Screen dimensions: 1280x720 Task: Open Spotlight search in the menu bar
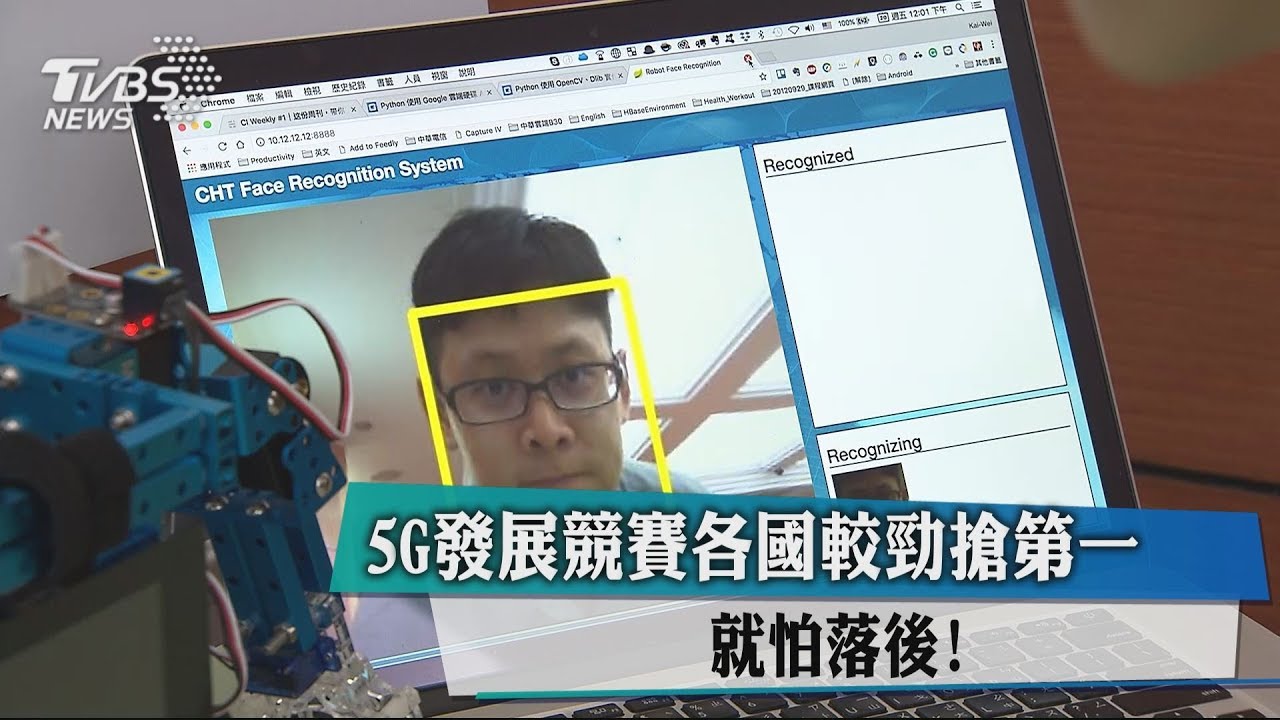click(x=960, y=7)
